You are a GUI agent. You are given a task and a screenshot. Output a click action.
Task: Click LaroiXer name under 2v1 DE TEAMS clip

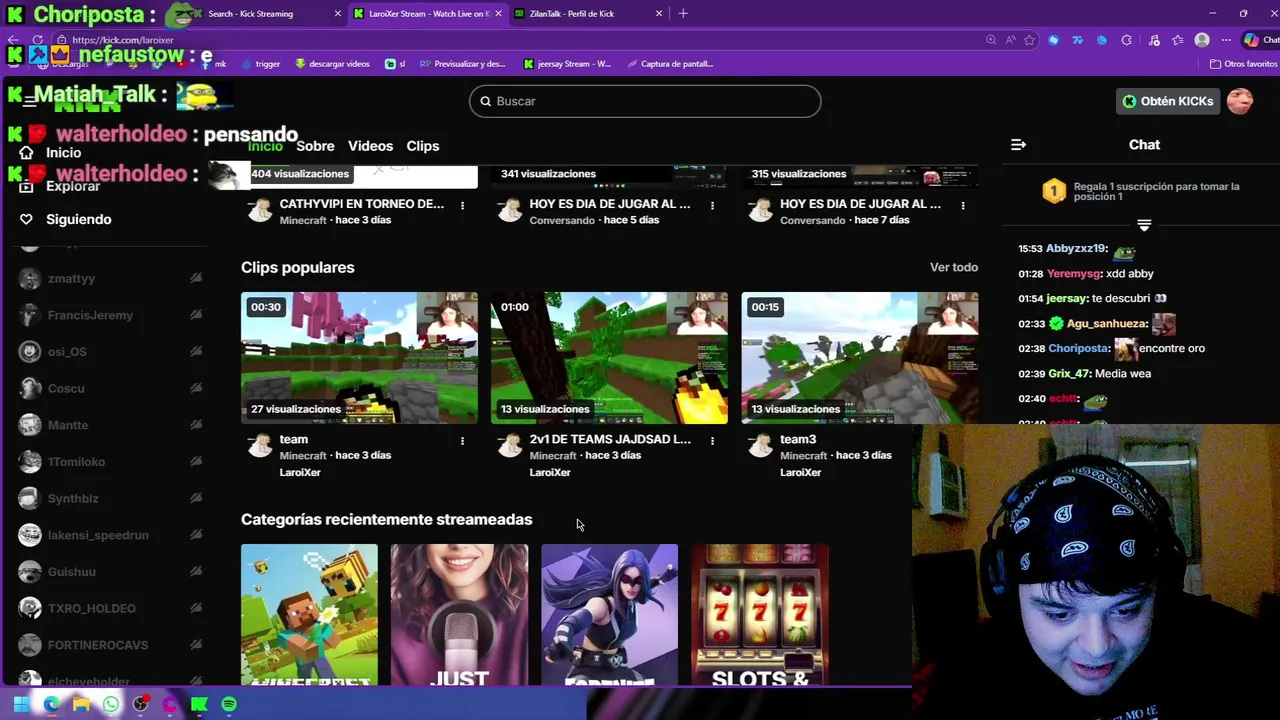(x=550, y=473)
